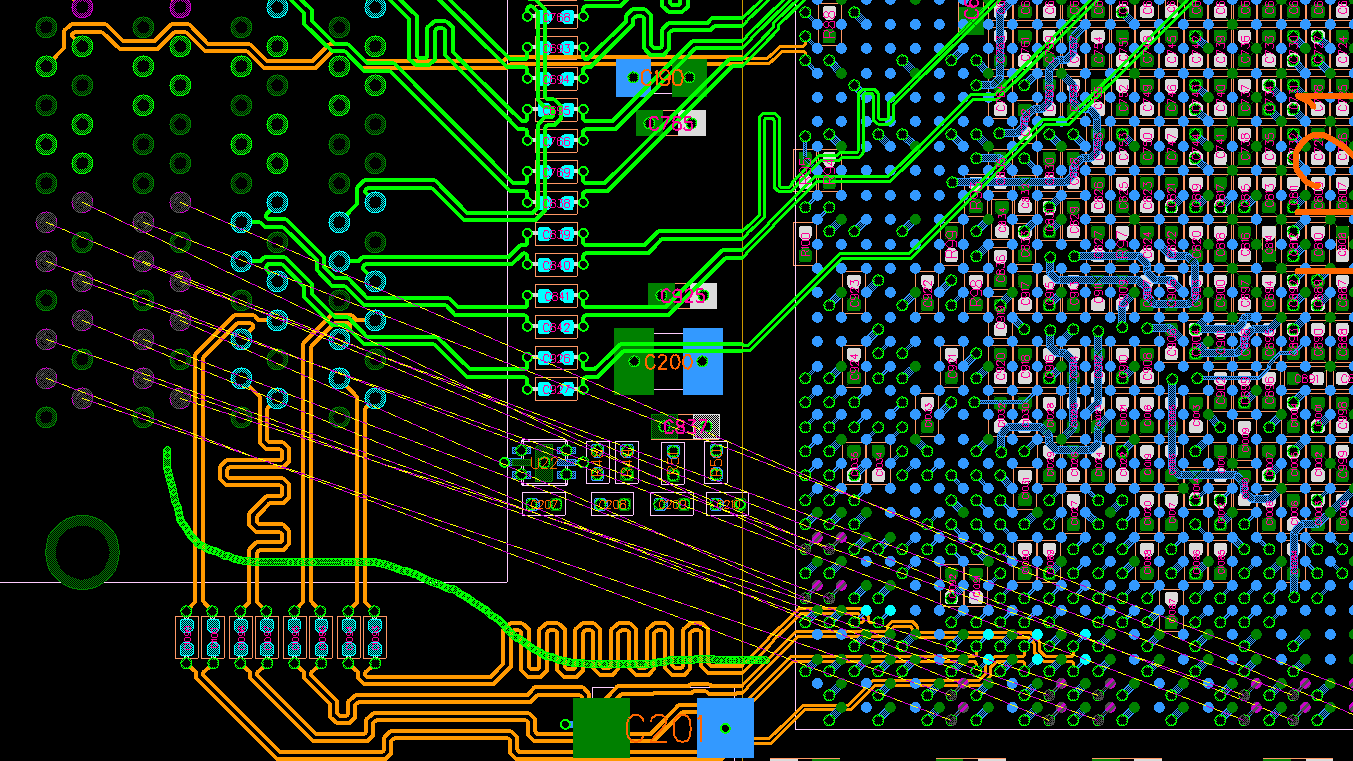Select the blue pad of C200
This screenshot has width=1353, height=761.
[x=704, y=360]
